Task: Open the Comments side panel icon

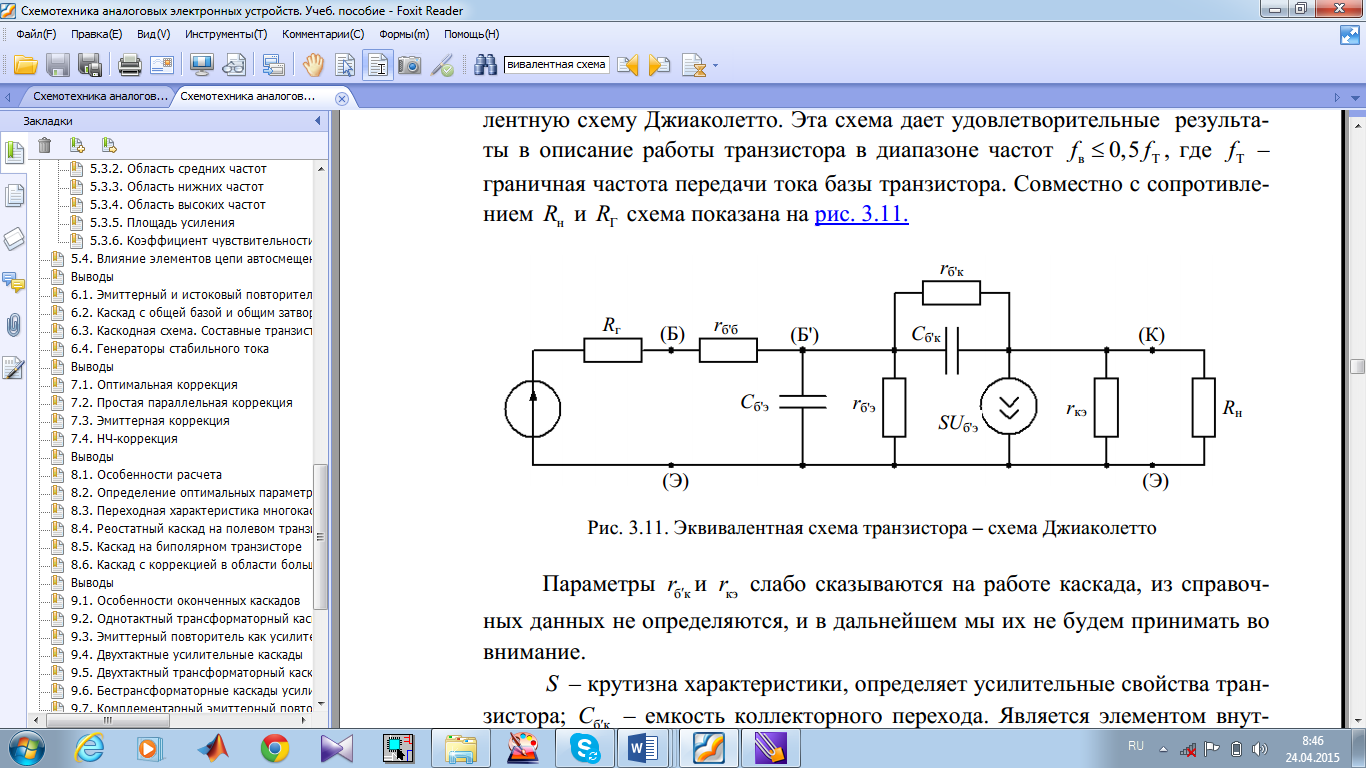Action: click(14, 282)
